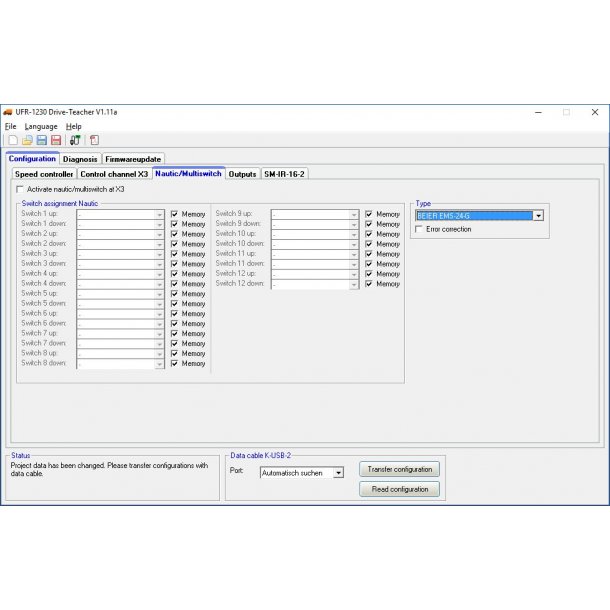Open the File menu
The height and width of the screenshot is (610, 610).
click(11, 126)
